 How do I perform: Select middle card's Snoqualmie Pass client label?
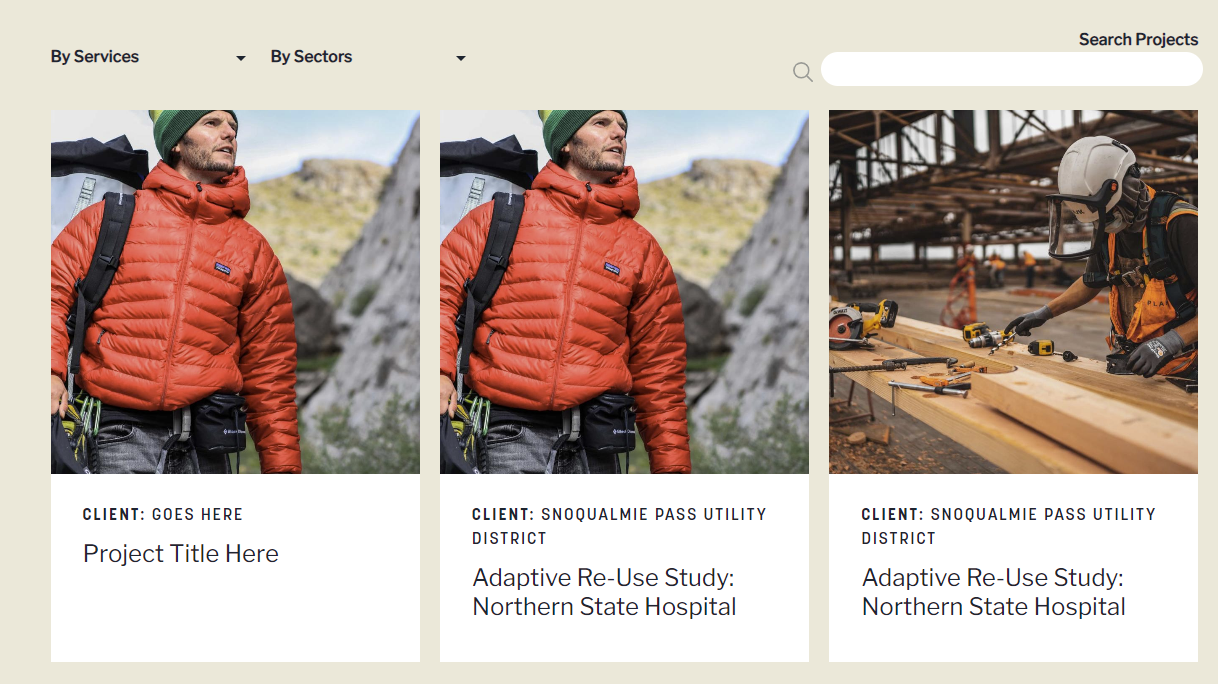pos(619,526)
